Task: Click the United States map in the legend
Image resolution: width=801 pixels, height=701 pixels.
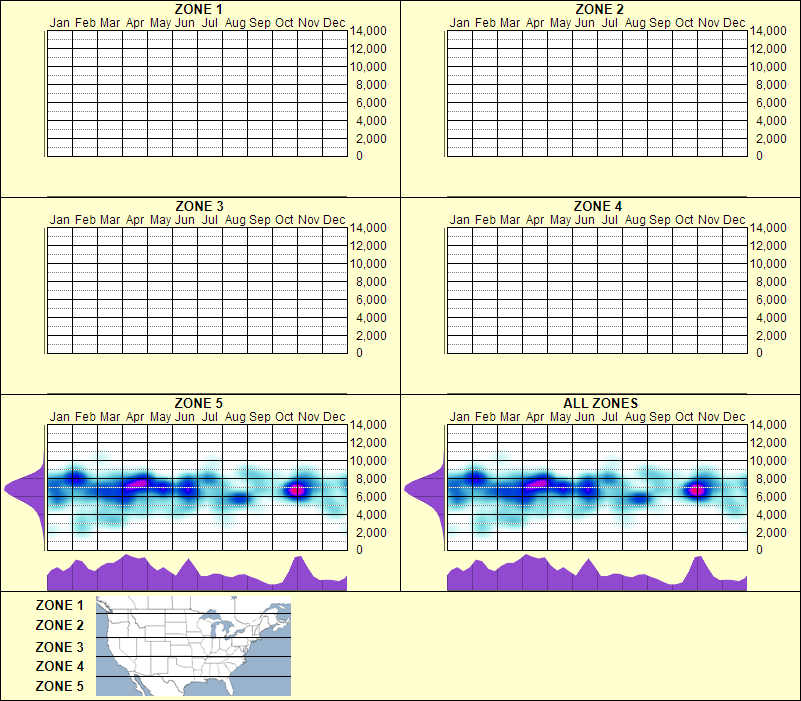Action: point(192,645)
